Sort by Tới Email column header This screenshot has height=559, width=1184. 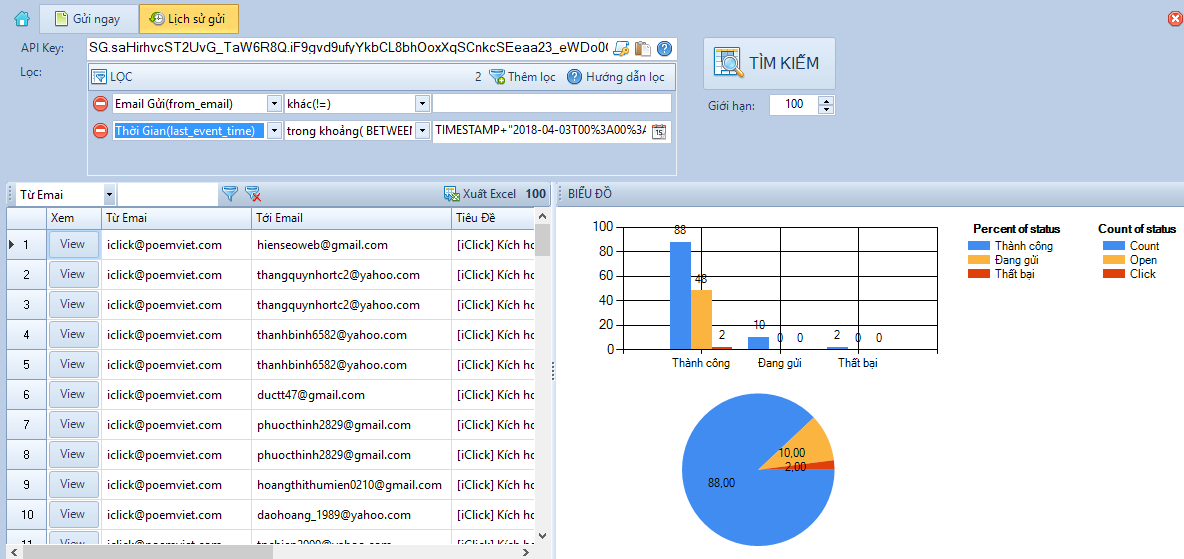click(x=351, y=218)
